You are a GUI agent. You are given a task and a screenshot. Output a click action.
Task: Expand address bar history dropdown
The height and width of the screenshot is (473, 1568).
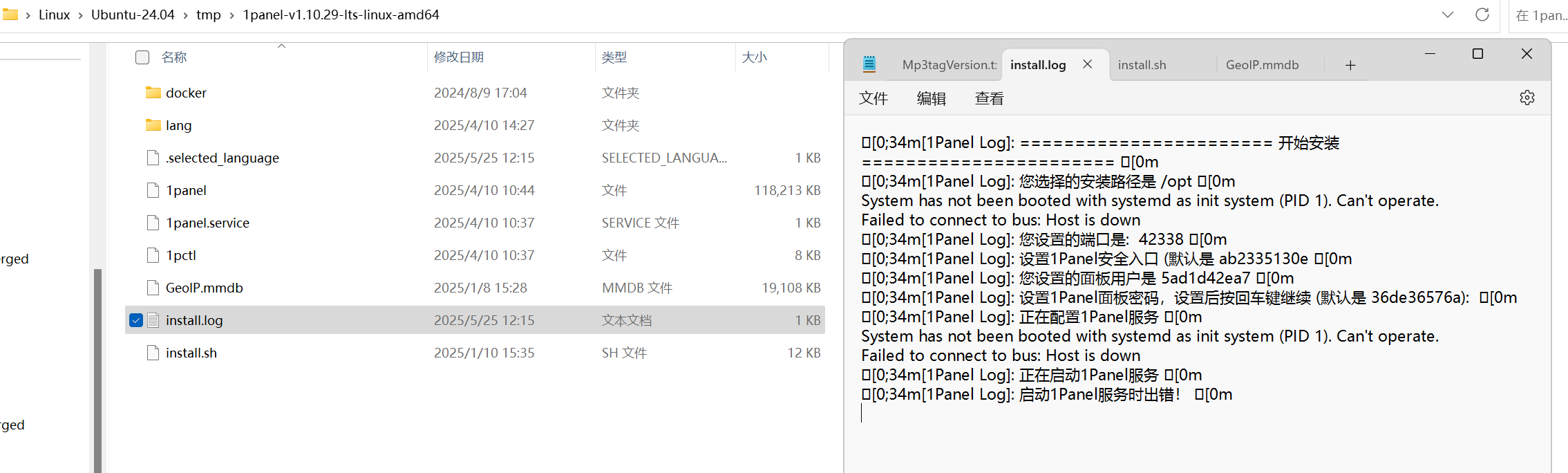[1447, 15]
